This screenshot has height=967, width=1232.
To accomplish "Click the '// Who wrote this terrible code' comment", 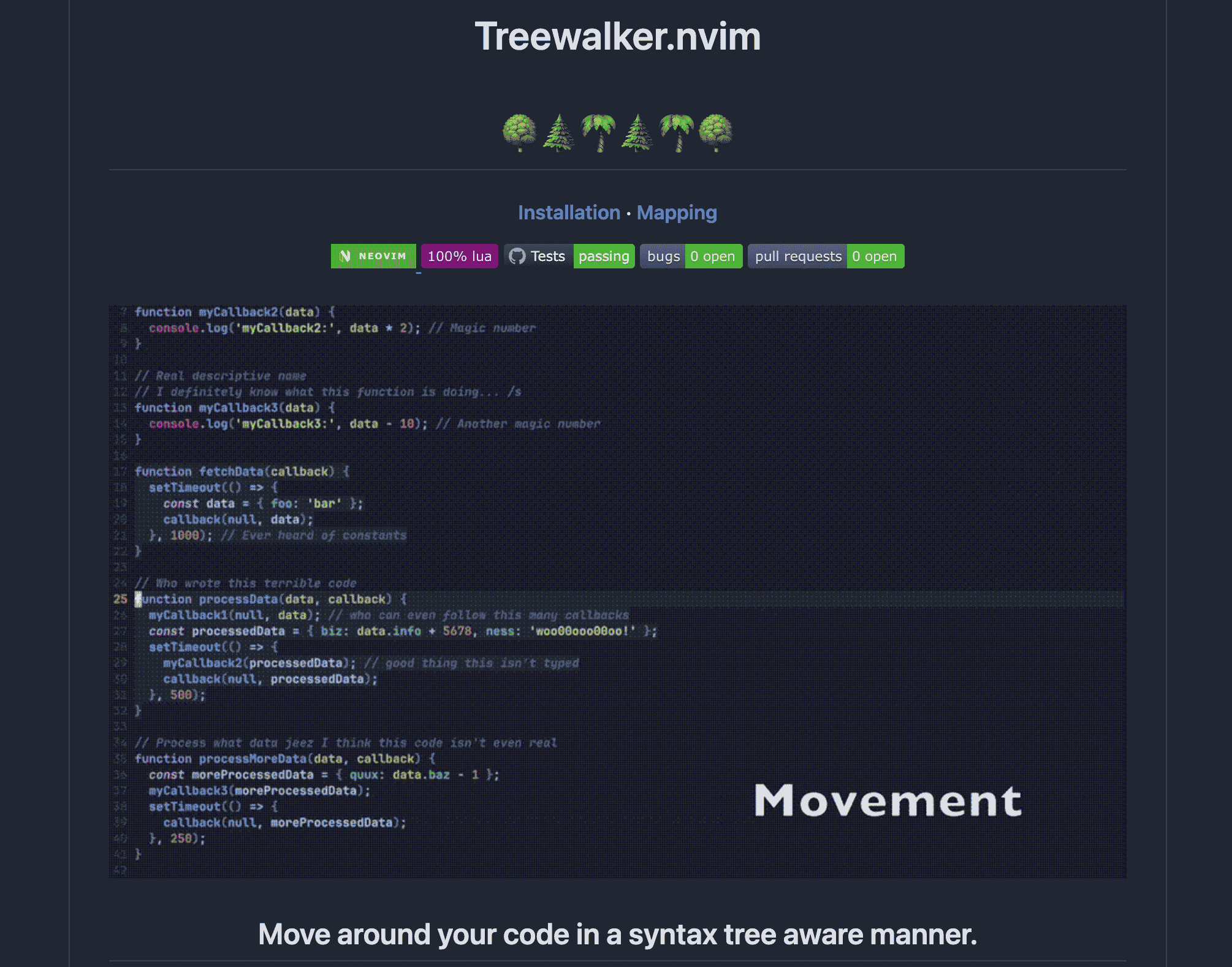I will tap(245, 583).
